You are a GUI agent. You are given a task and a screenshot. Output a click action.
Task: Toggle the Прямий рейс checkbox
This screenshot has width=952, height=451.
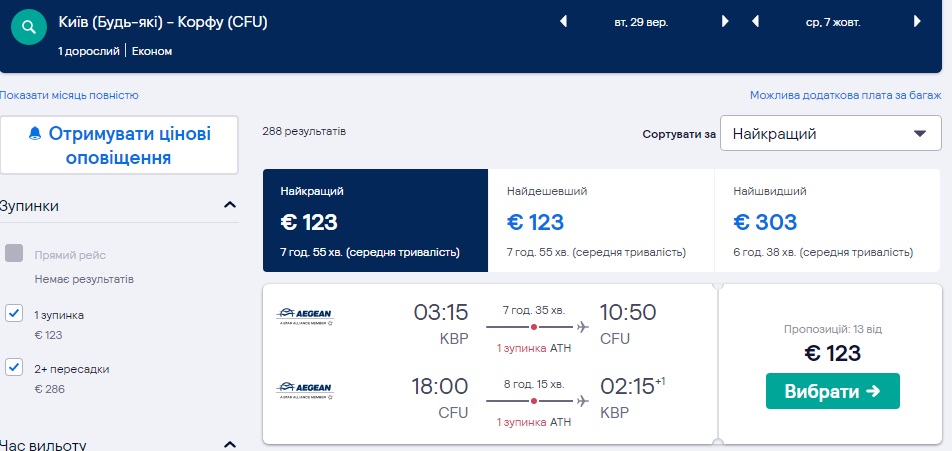(14, 254)
